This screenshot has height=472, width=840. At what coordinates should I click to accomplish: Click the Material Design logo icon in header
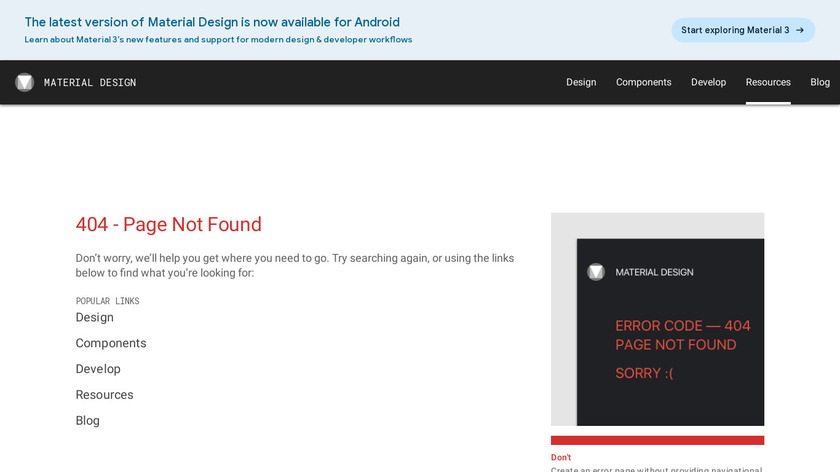pyautogui.click(x=24, y=83)
